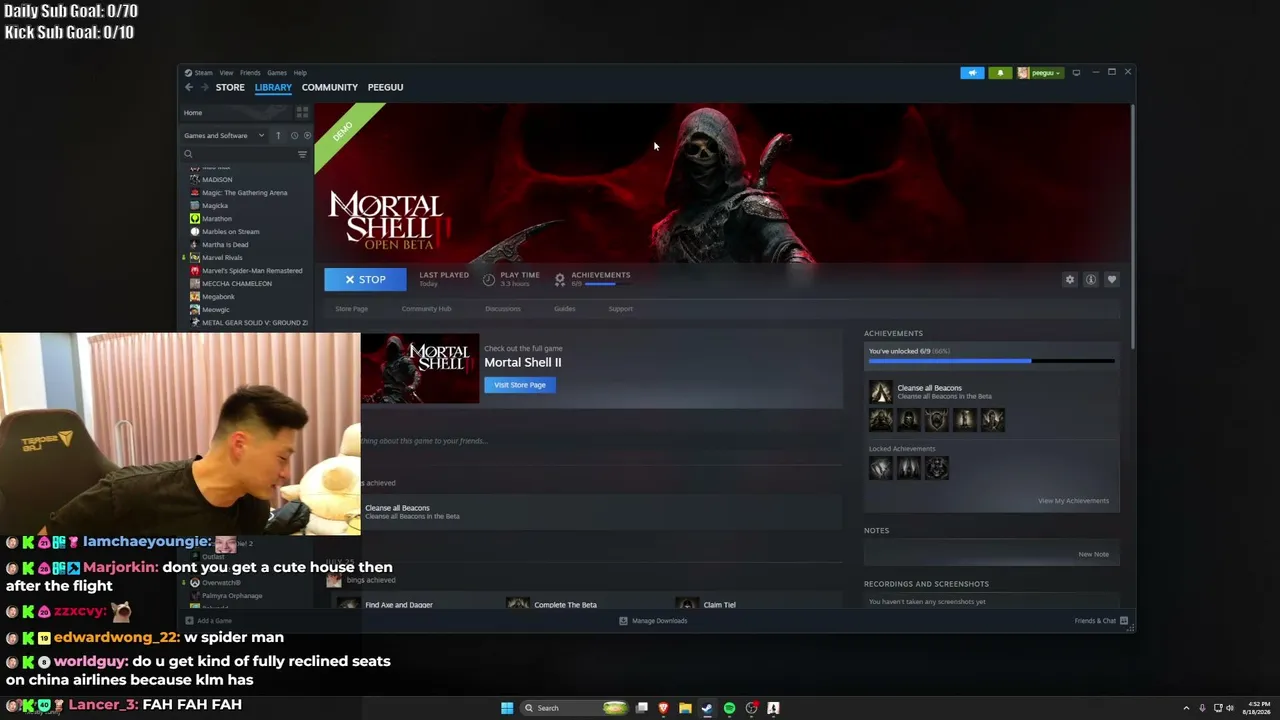
Task: Click the achievements progress bar in the sidebar panel
Action: pos(991,361)
